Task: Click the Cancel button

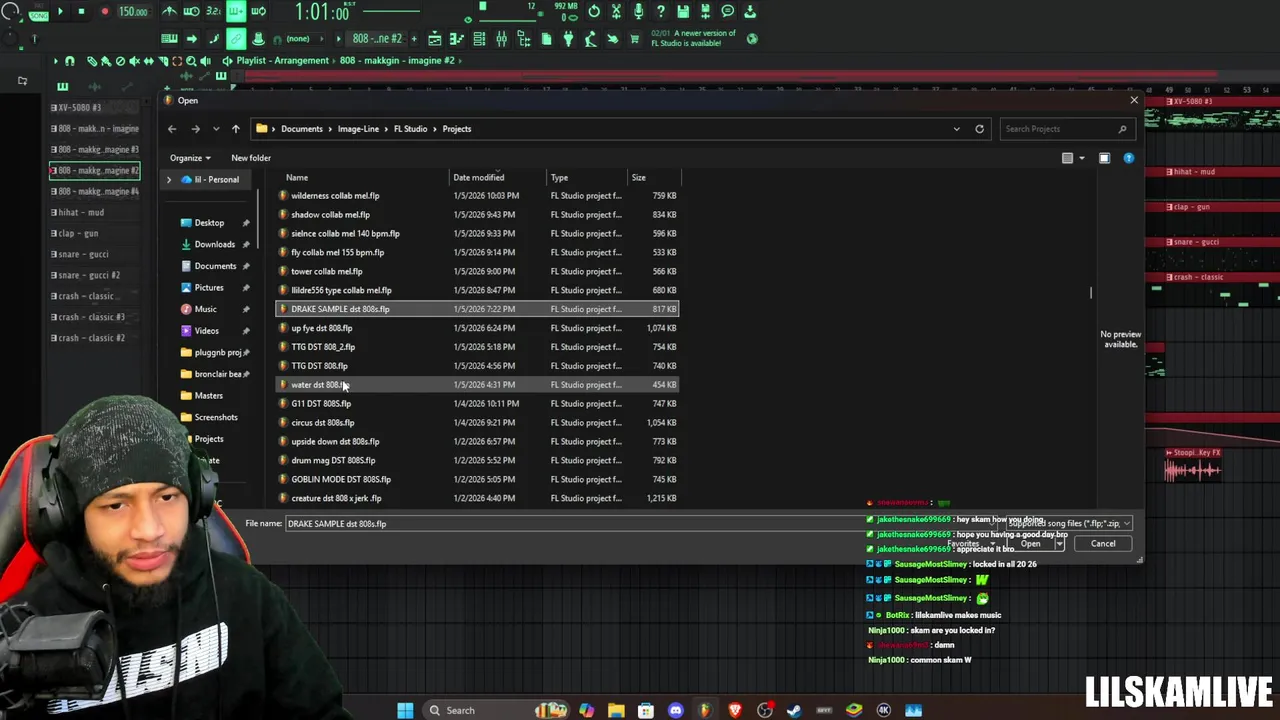Action: coord(1103,544)
